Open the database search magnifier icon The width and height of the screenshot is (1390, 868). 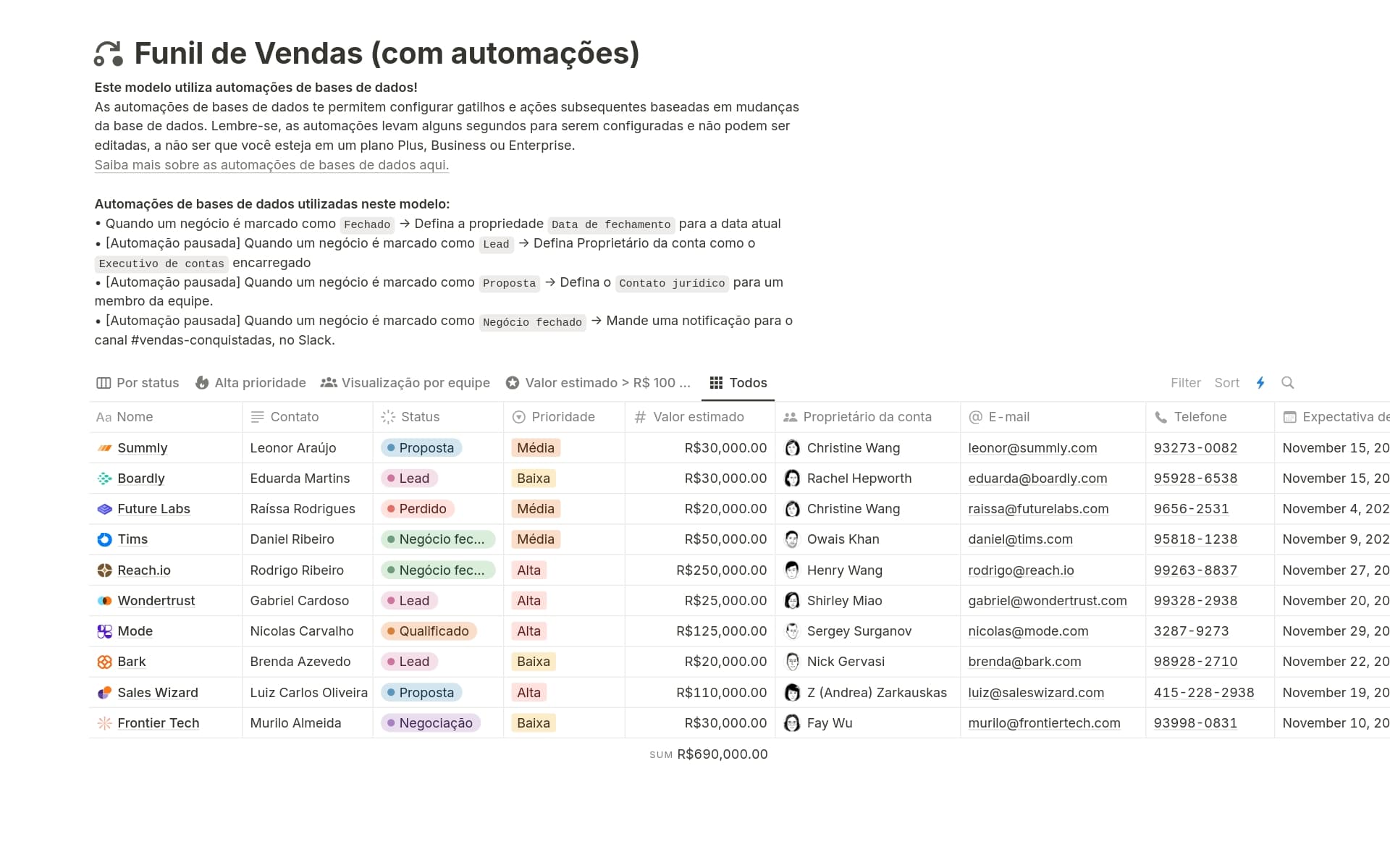[x=1287, y=383]
